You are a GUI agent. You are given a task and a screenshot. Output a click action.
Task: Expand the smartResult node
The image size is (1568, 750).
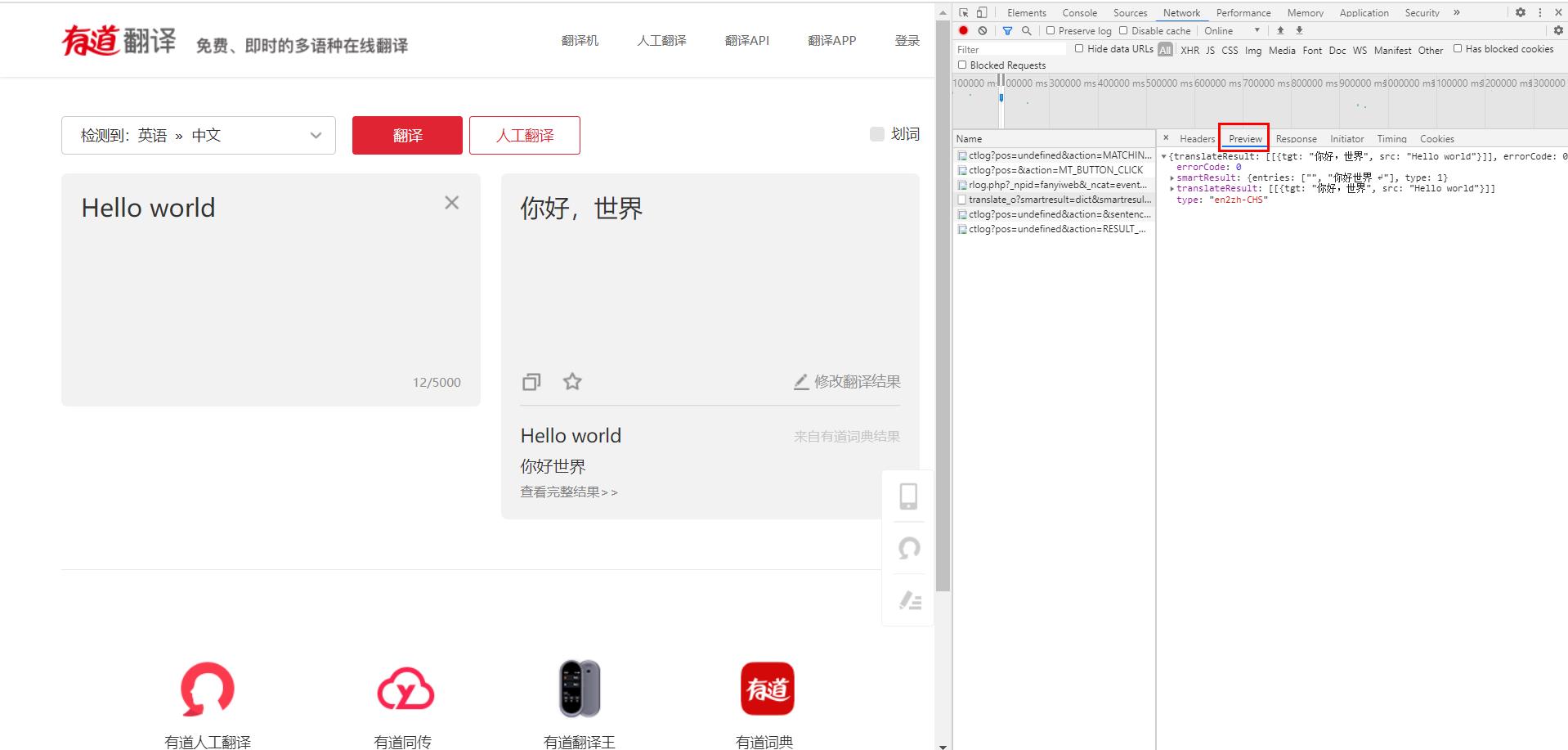point(1172,177)
